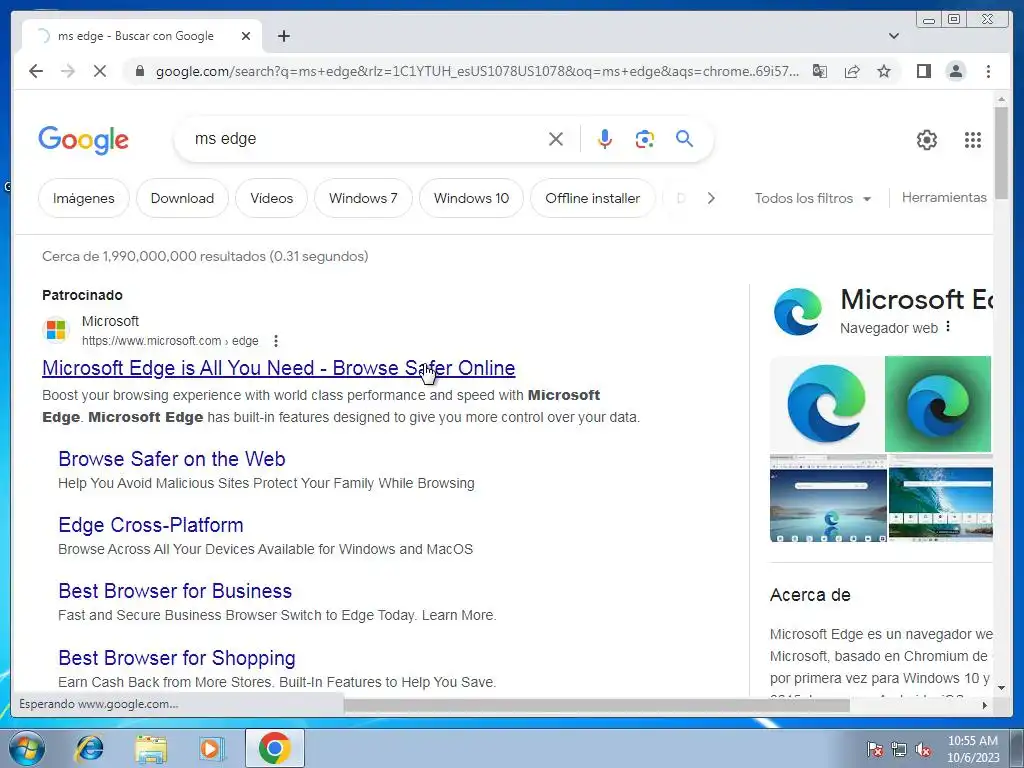
Task: Go back to the previous page
Action: pyautogui.click(x=36, y=71)
